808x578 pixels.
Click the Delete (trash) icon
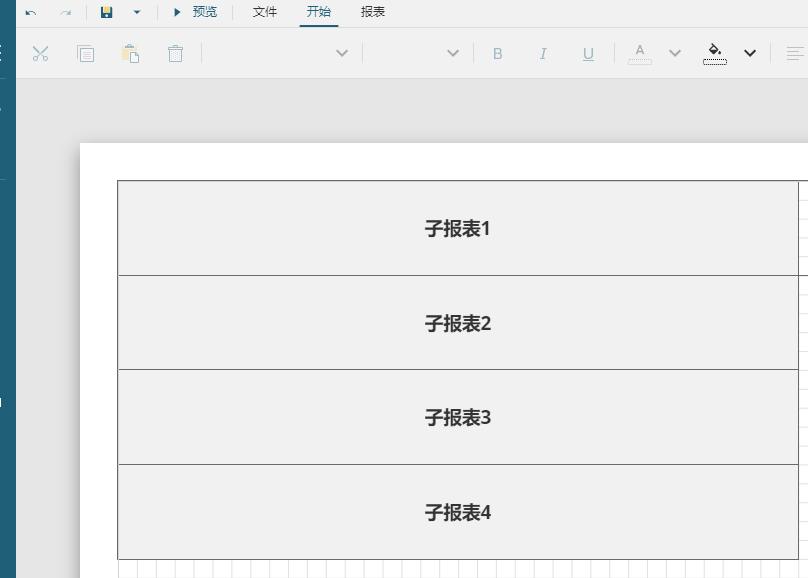tap(175, 54)
